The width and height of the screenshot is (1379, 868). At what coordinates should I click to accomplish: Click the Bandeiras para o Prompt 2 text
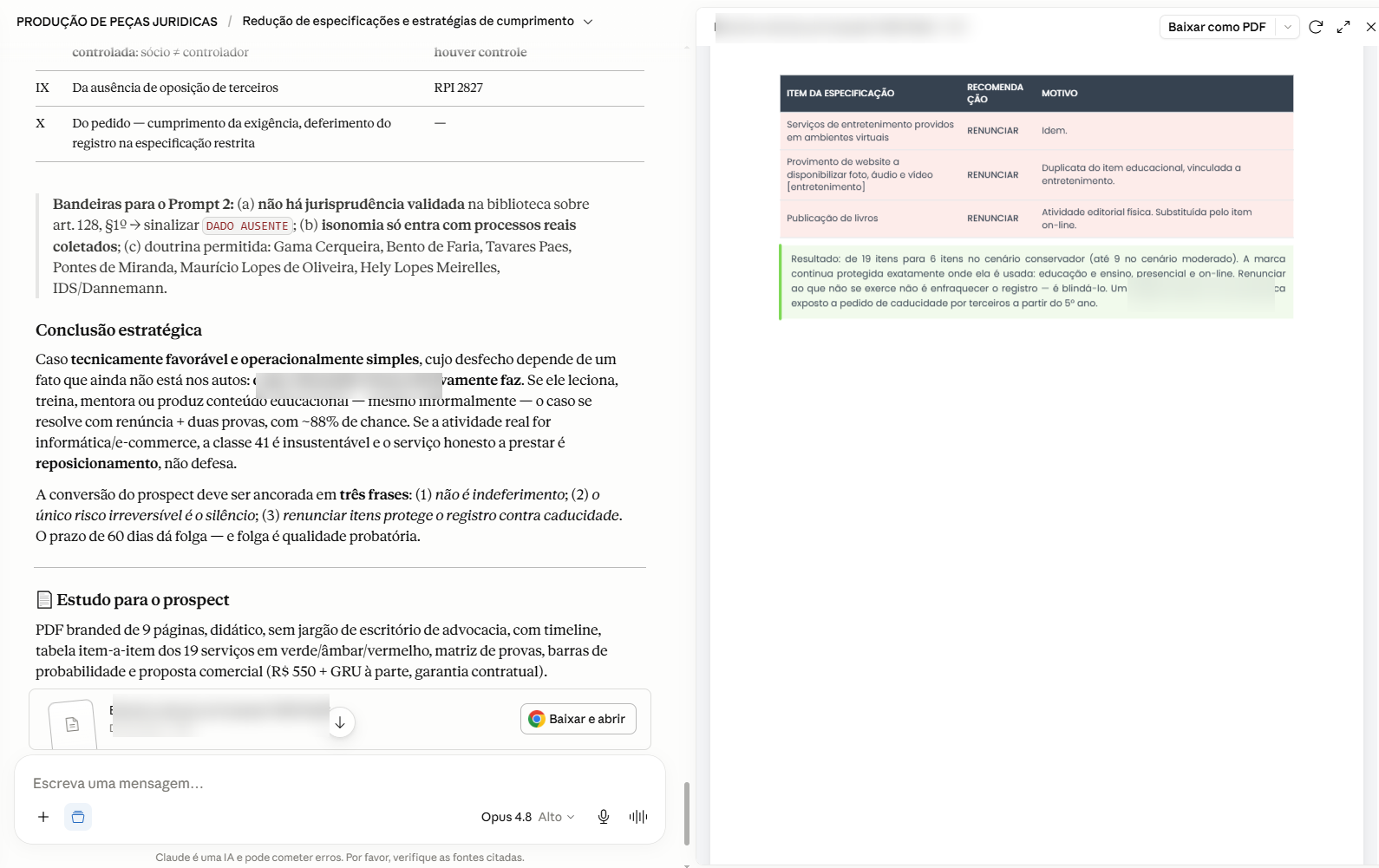[x=143, y=205]
